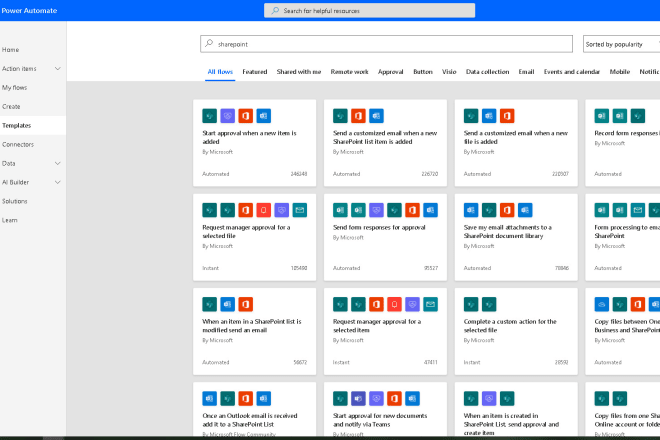Switch to the Featured tab
The width and height of the screenshot is (660, 440).
click(x=255, y=72)
